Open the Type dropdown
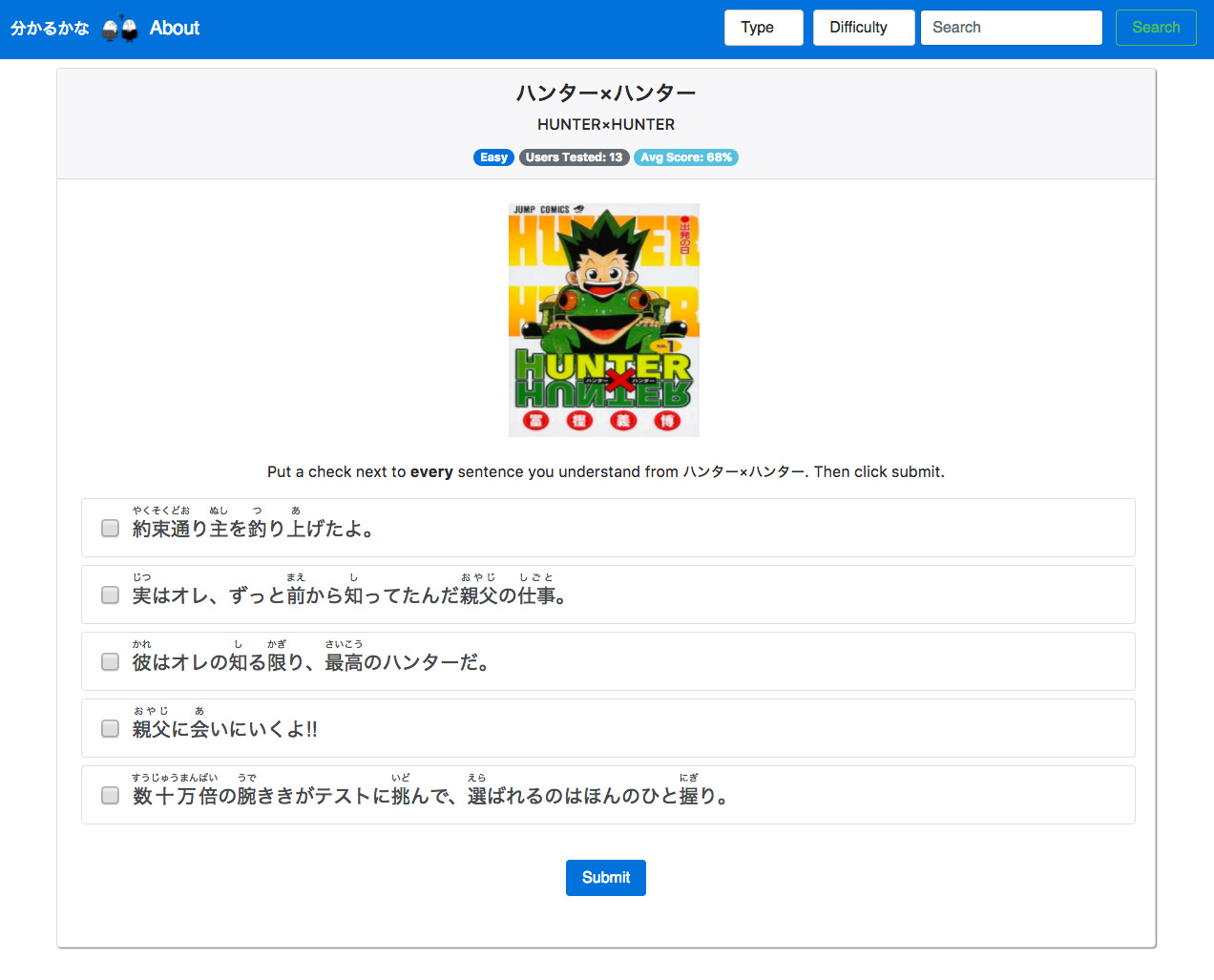The height and width of the screenshot is (980, 1214). pos(764,28)
